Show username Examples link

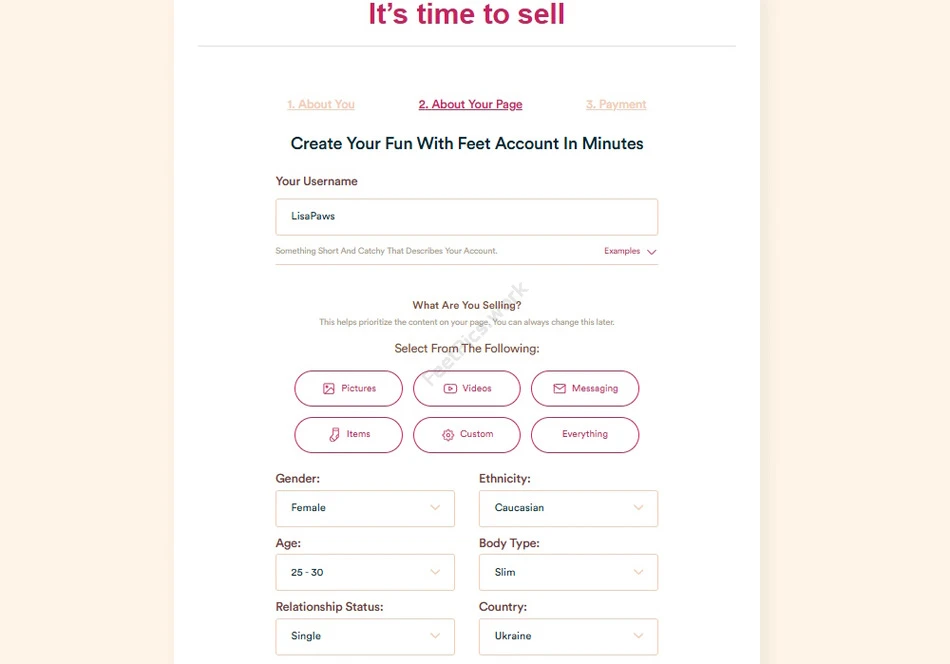622,251
